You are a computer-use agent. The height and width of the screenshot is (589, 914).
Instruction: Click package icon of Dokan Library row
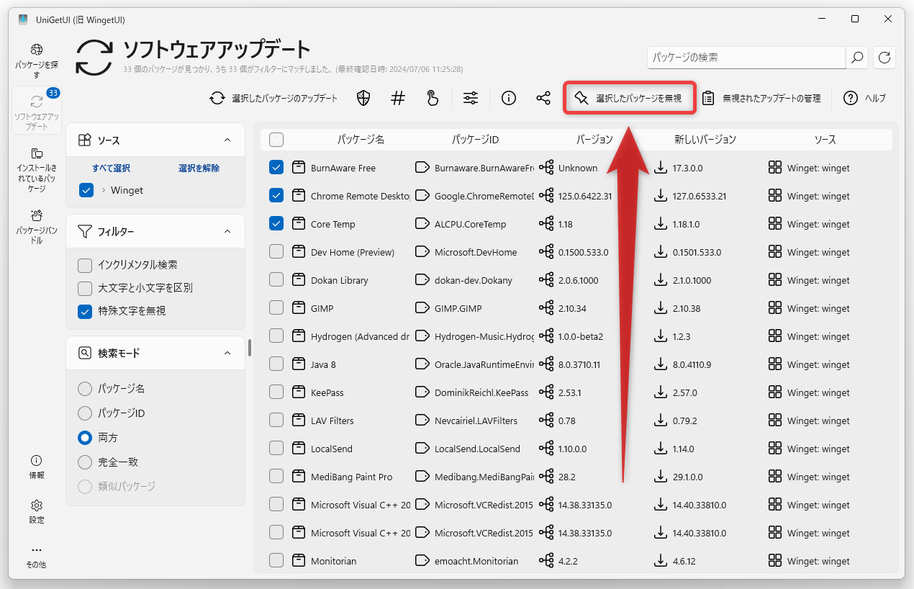point(298,280)
